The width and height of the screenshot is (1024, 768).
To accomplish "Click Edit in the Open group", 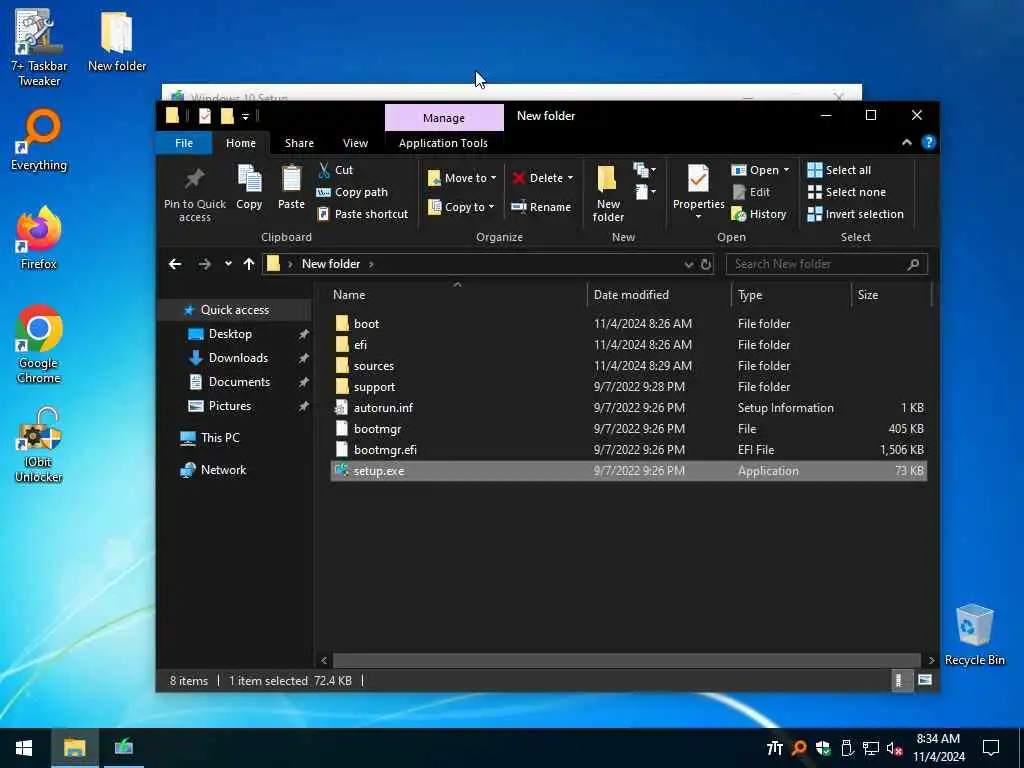I will (x=751, y=192).
